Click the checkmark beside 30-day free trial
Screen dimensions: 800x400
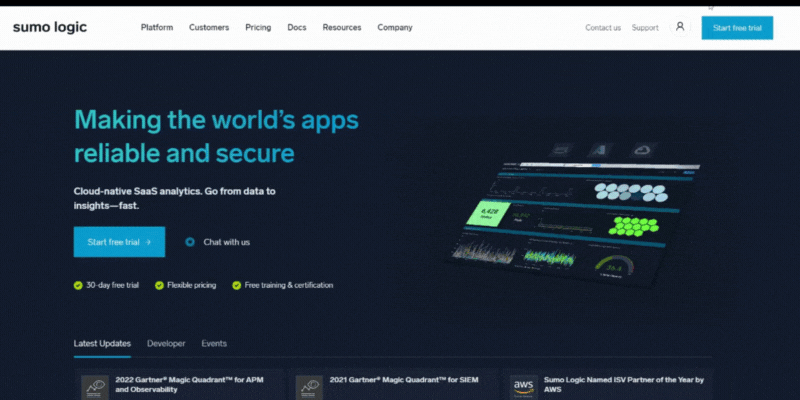tap(78, 285)
